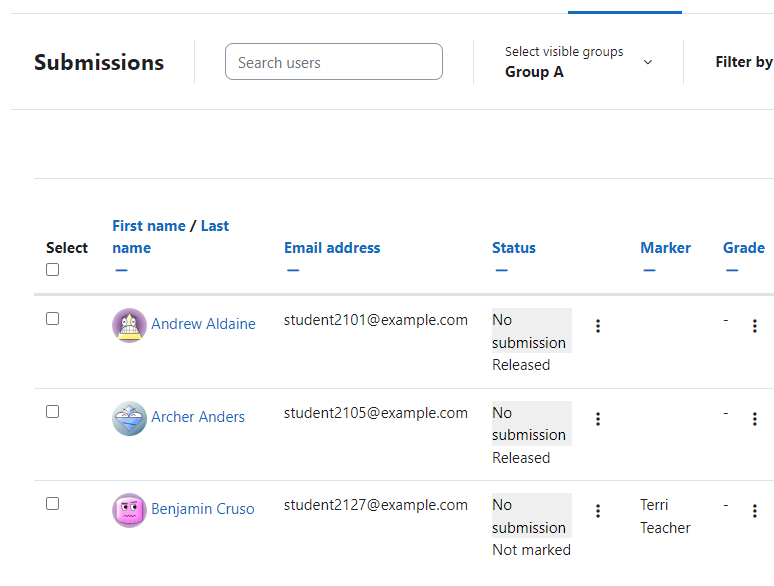Open grade actions menu for Archer Anders

tap(755, 419)
